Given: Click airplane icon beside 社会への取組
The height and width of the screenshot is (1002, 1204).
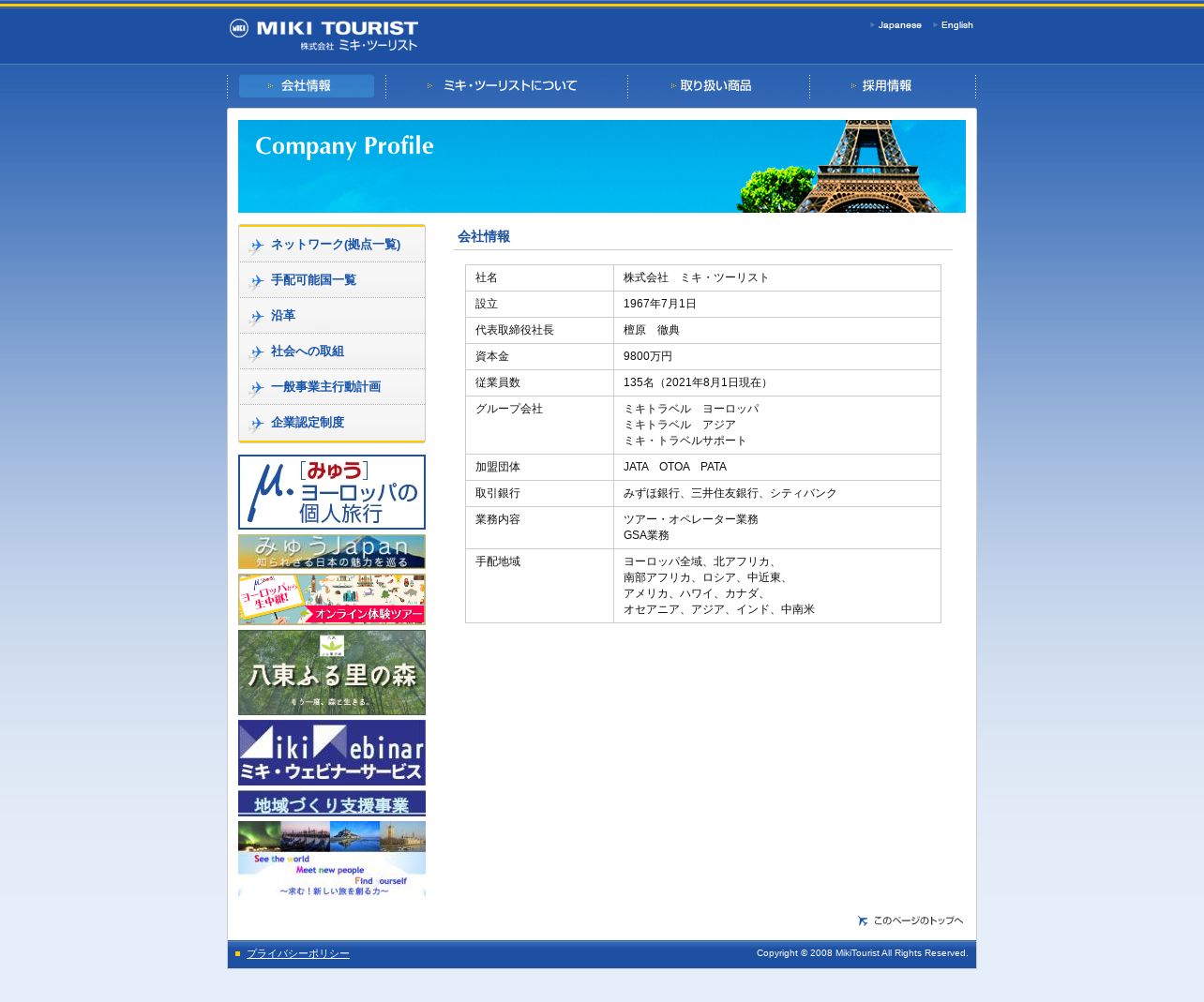Looking at the screenshot, I should tap(256, 353).
